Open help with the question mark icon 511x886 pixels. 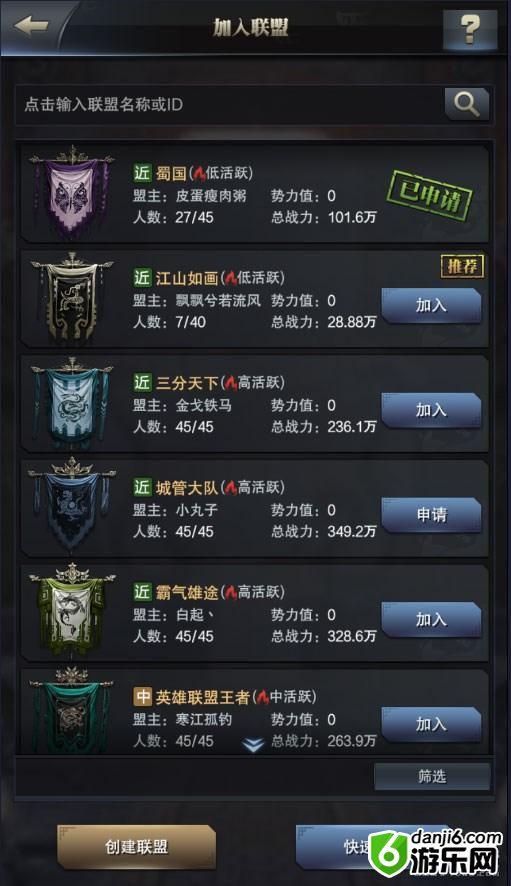point(470,28)
